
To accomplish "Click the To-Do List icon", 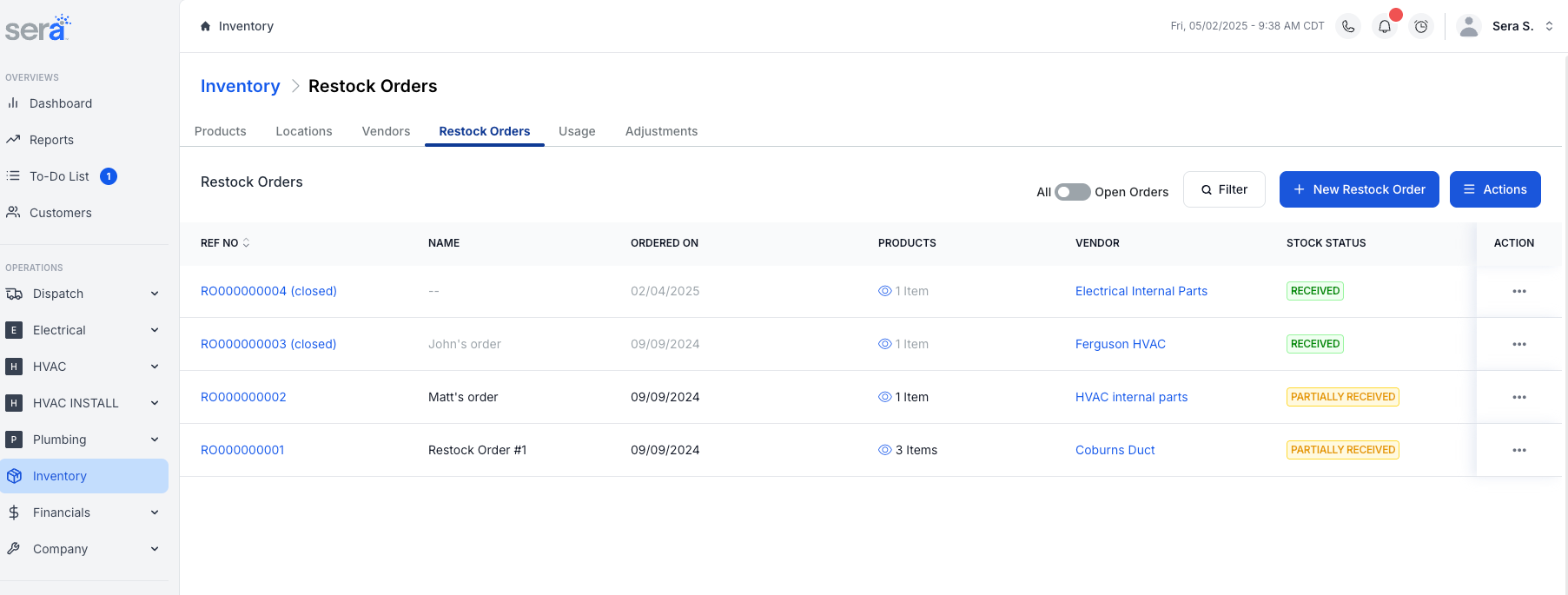I will [13, 175].
